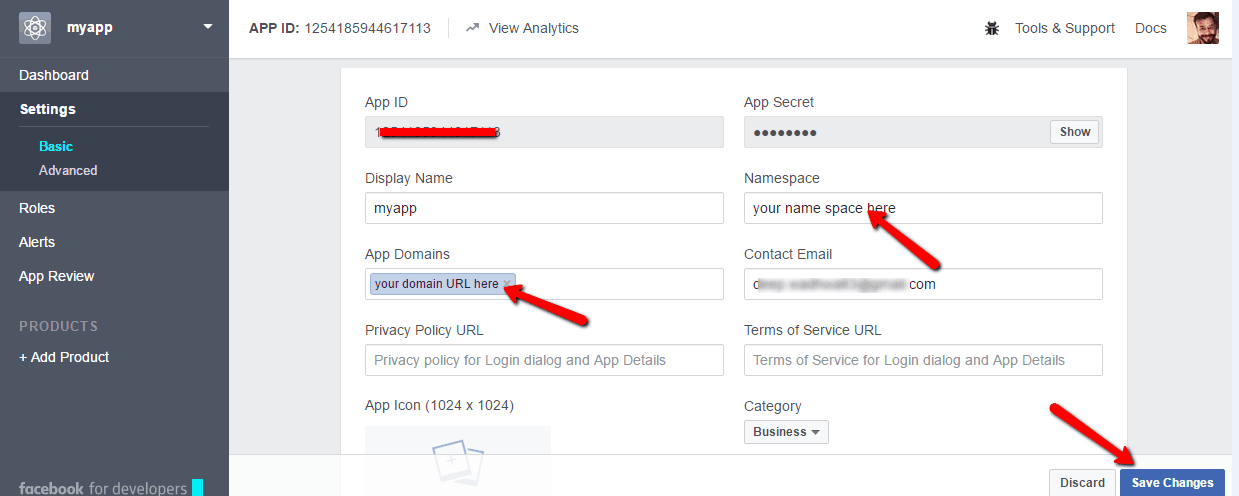Open Basic settings subsection
This screenshot has height=496, width=1239.
(56, 146)
